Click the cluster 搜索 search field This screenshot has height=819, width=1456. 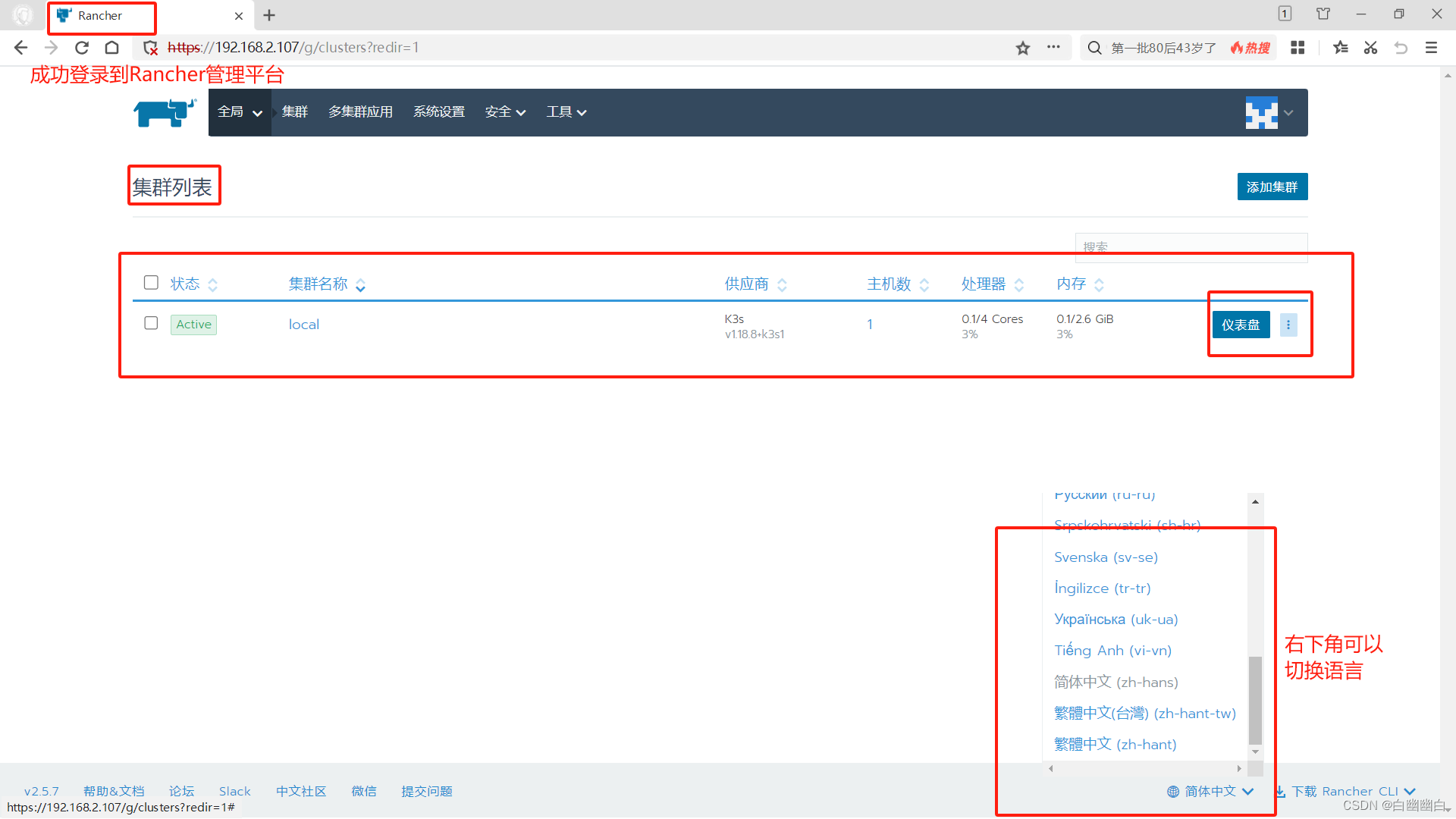(1191, 247)
